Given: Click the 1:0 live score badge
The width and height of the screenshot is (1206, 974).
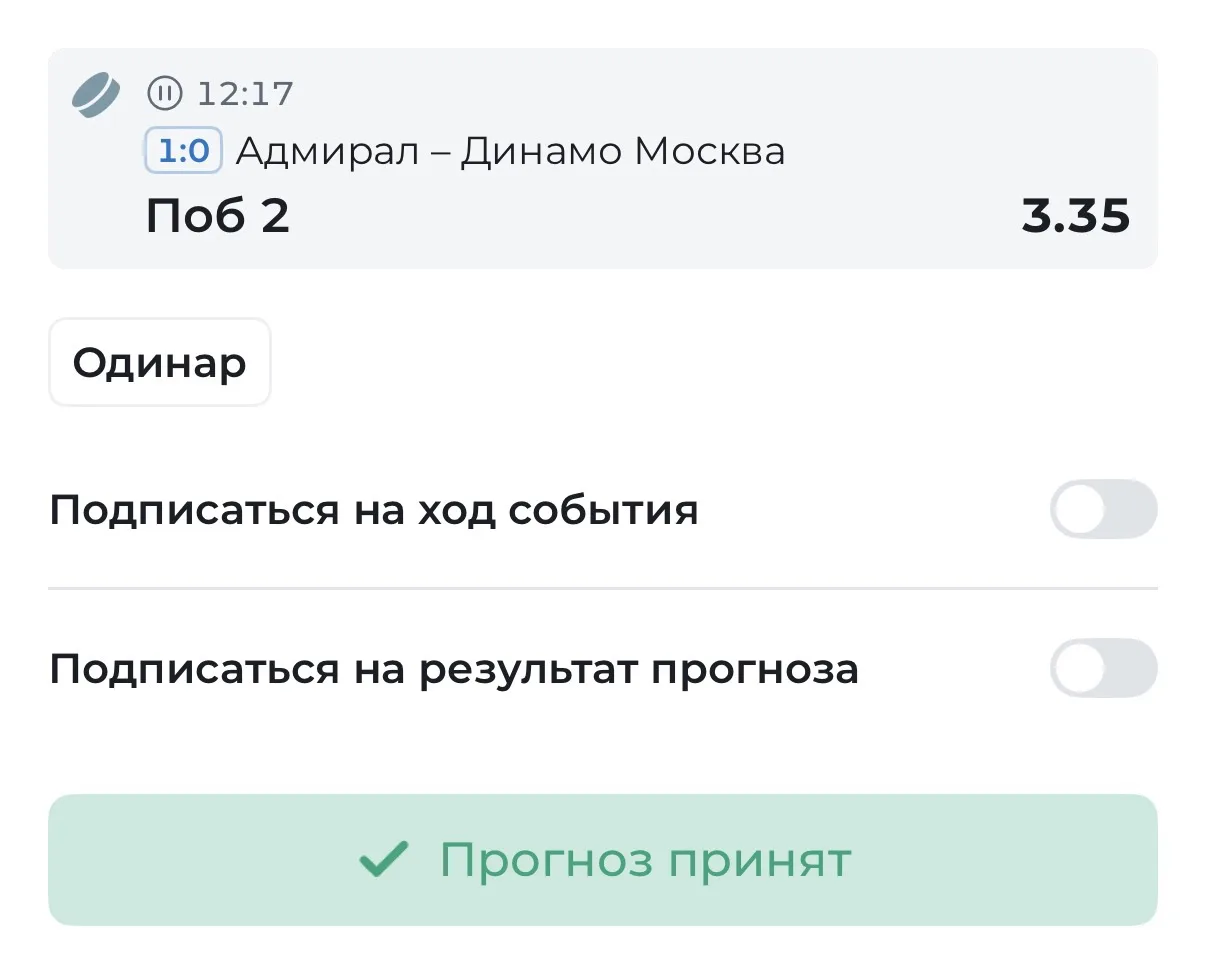Looking at the screenshot, I should (184, 152).
